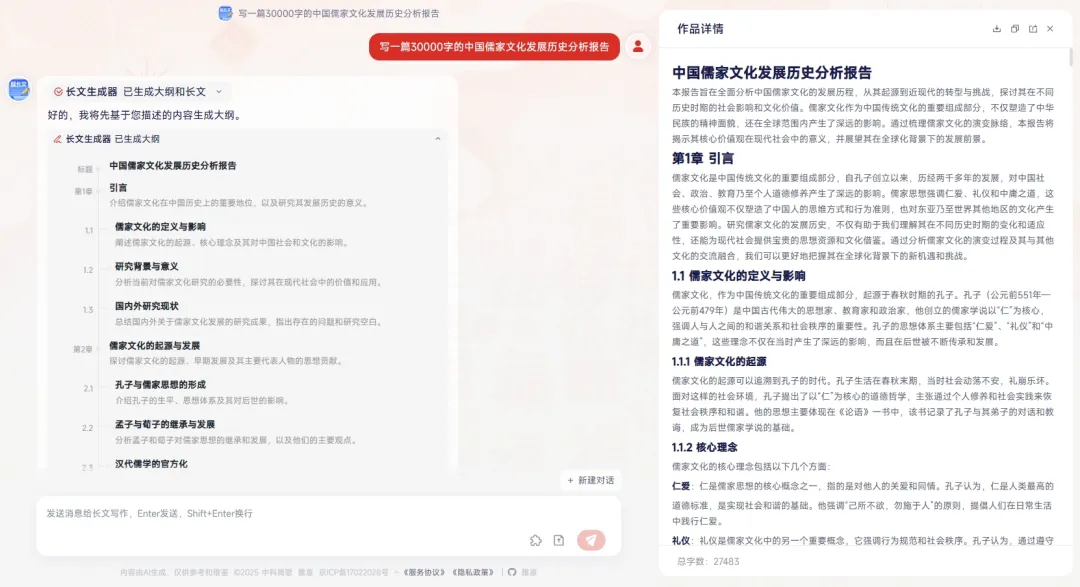This screenshot has width=1080, height=587.
Task: Click the 2.1 number label in the outline
Action: pyautogui.click(x=88, y=389)
